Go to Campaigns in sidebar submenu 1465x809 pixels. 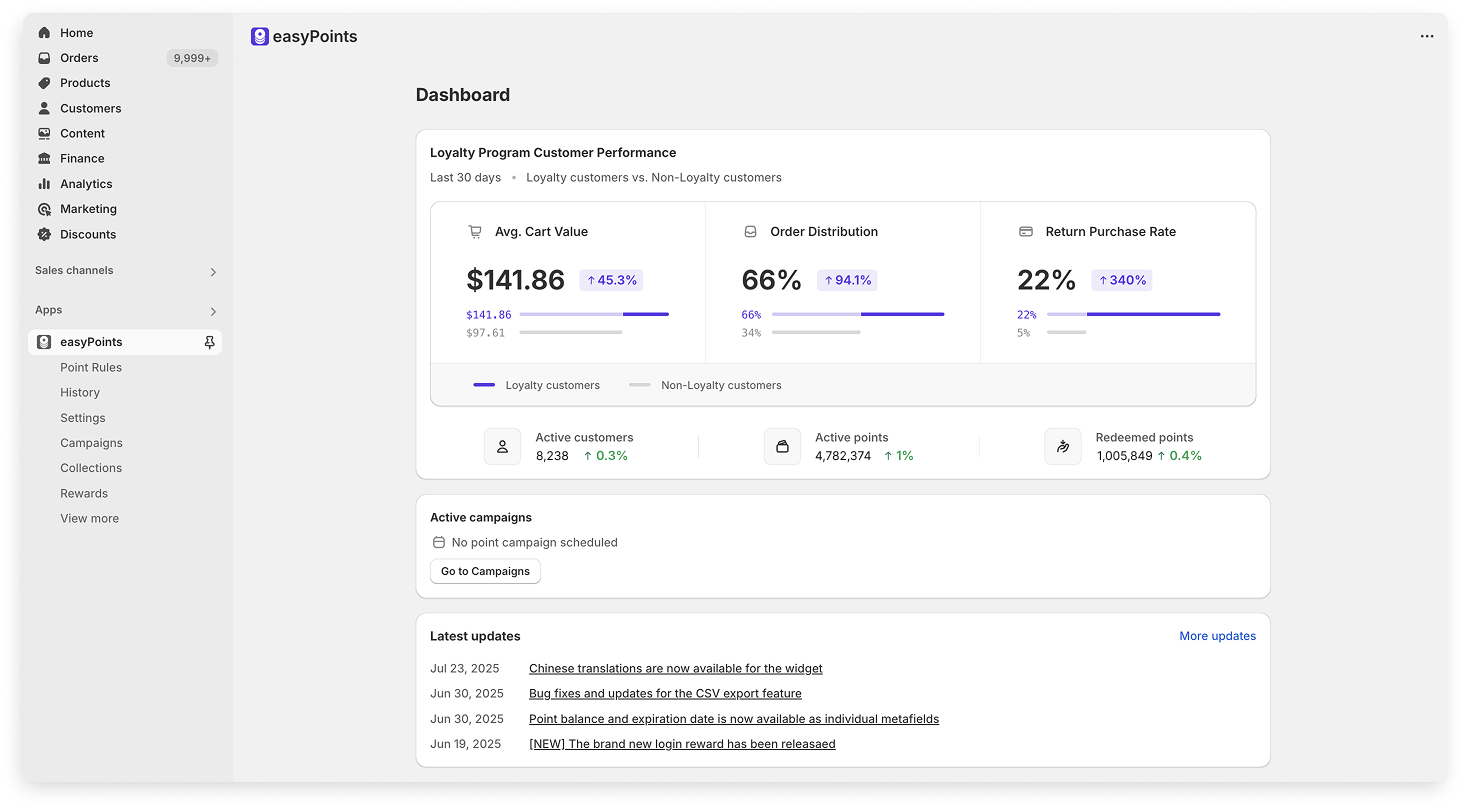point(91,443)
